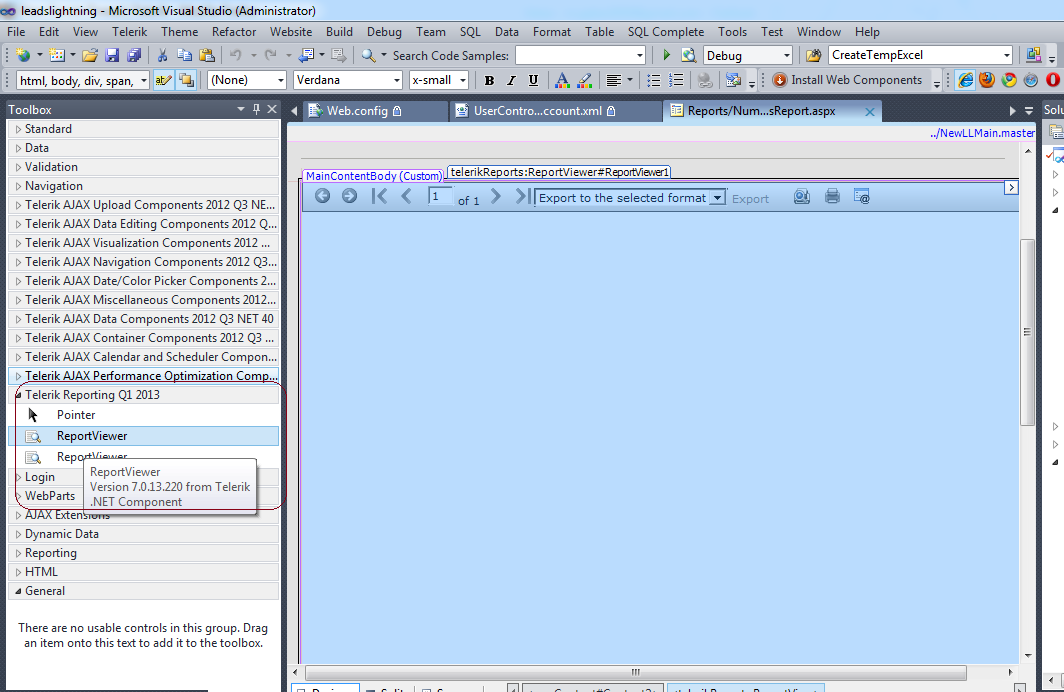
Task: Click the Find in Files binoculars-folder icon
Action: (x=813, y=56)
